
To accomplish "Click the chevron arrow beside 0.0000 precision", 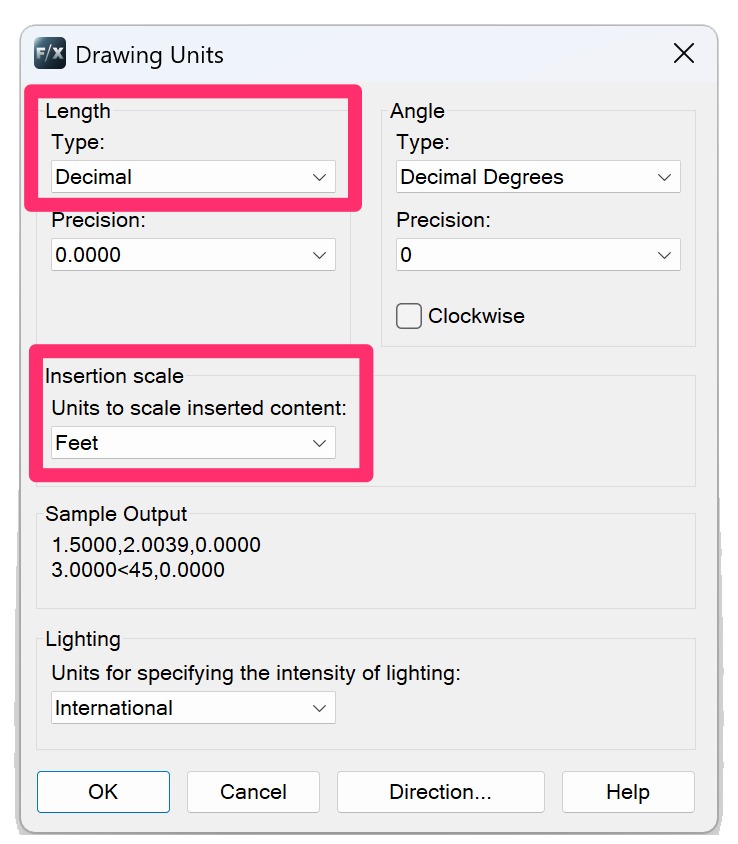I will pos(319,255).
